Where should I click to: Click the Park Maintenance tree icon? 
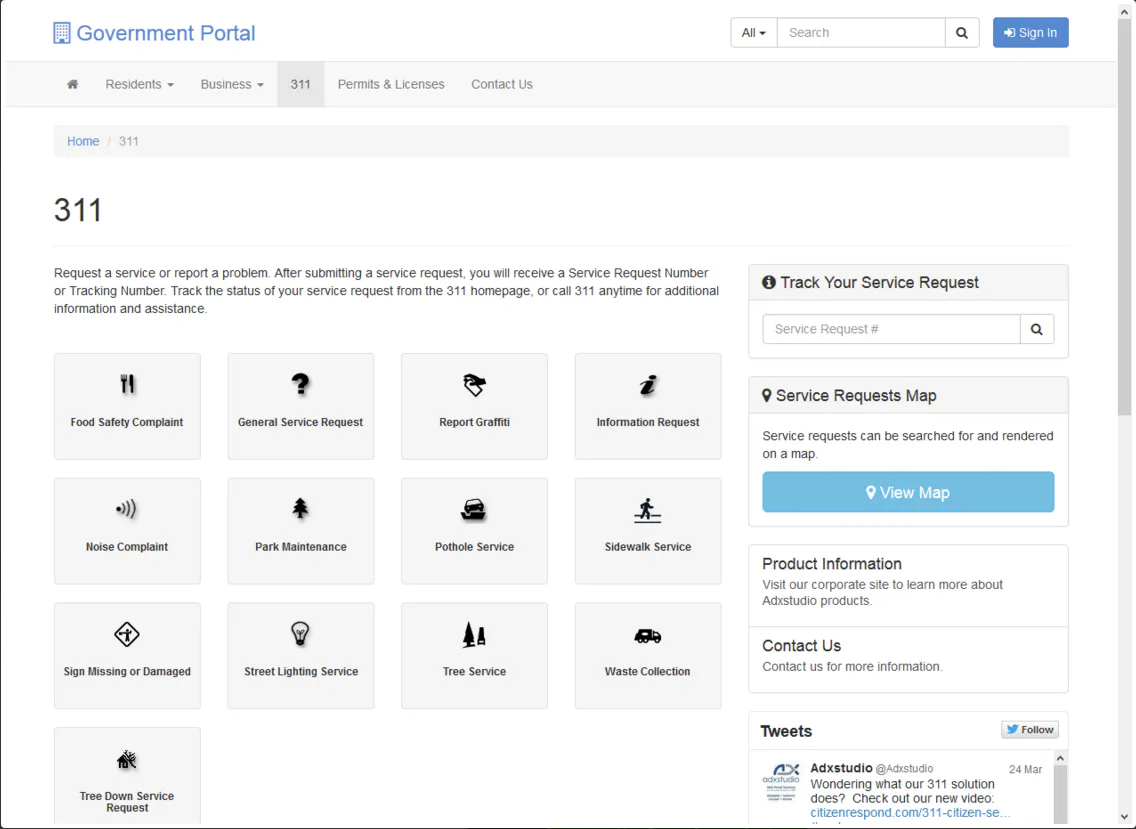click(x=301, y=509)
